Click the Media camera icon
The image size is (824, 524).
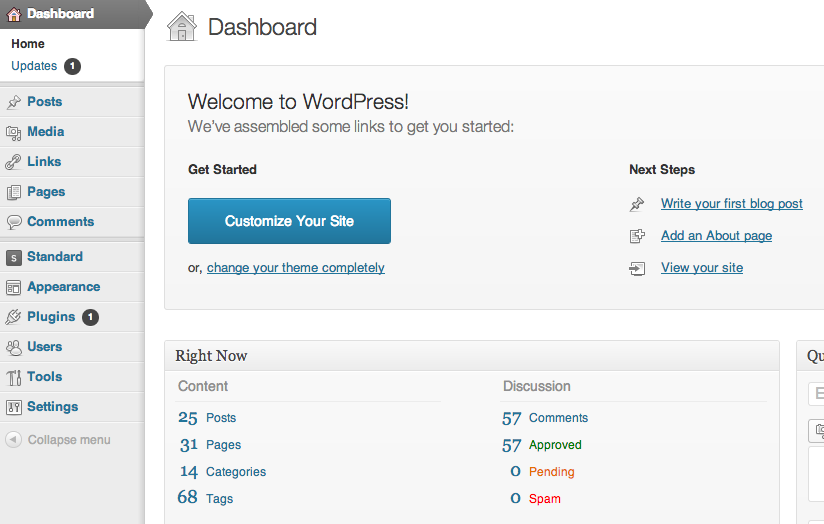tap(14, 132)
